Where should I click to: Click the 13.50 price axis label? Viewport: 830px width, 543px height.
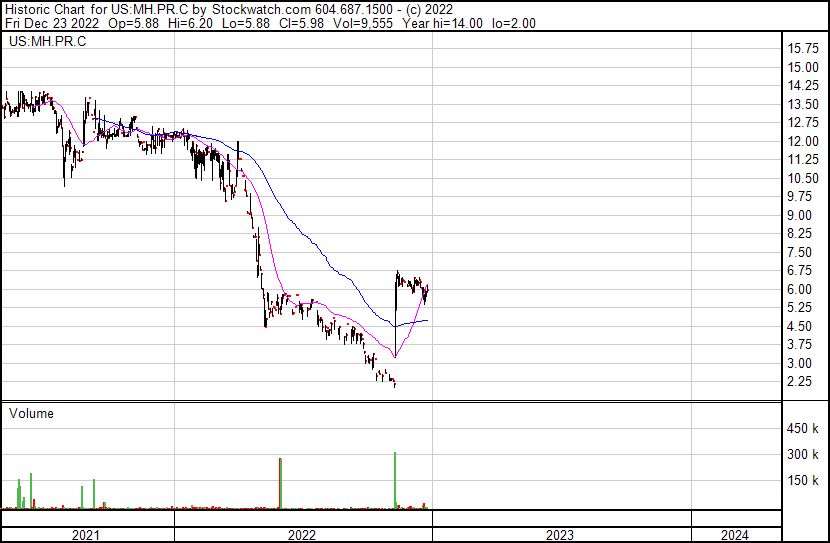pos(803,104)
